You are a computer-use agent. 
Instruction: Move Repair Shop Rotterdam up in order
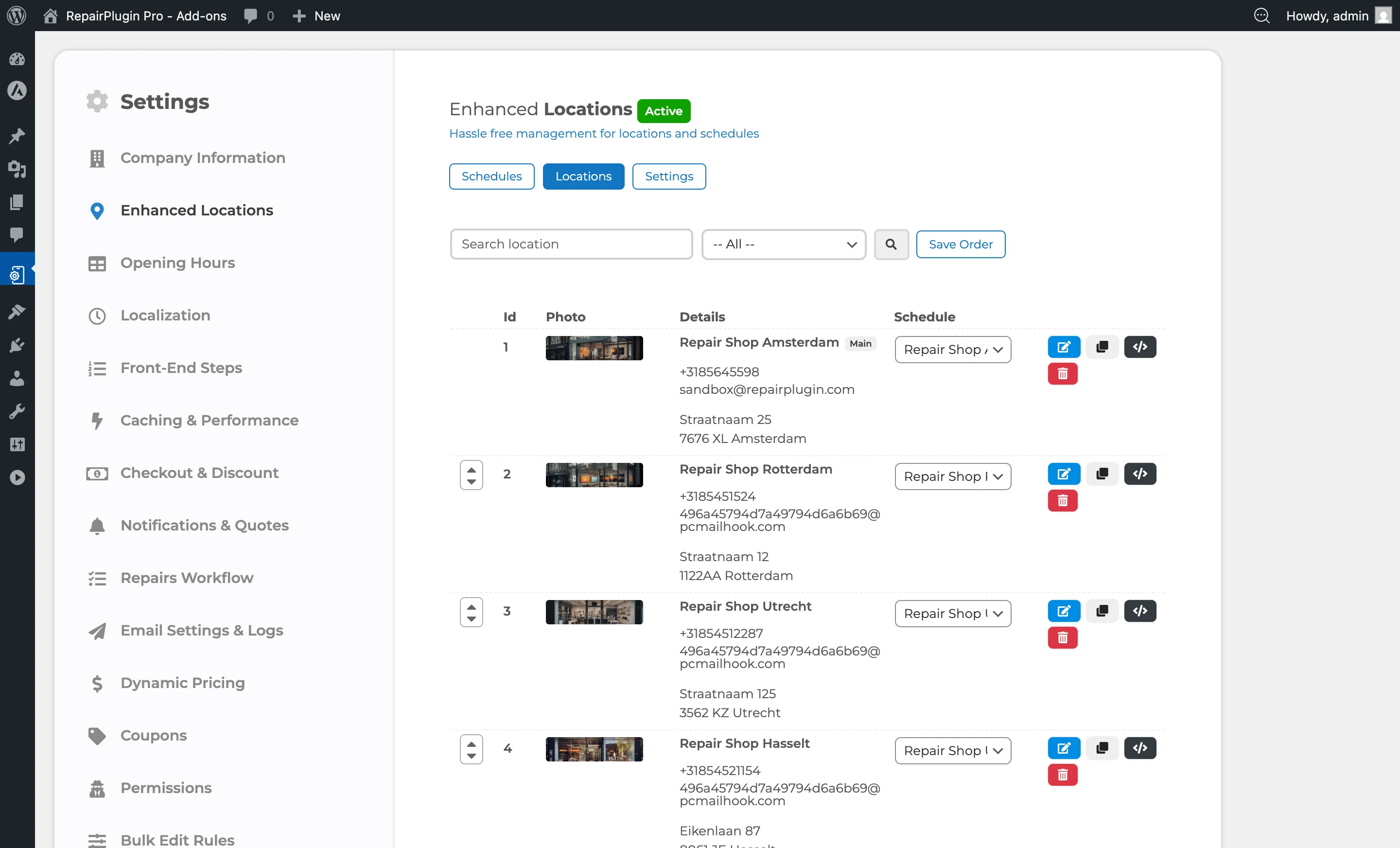tap(471, 470)
